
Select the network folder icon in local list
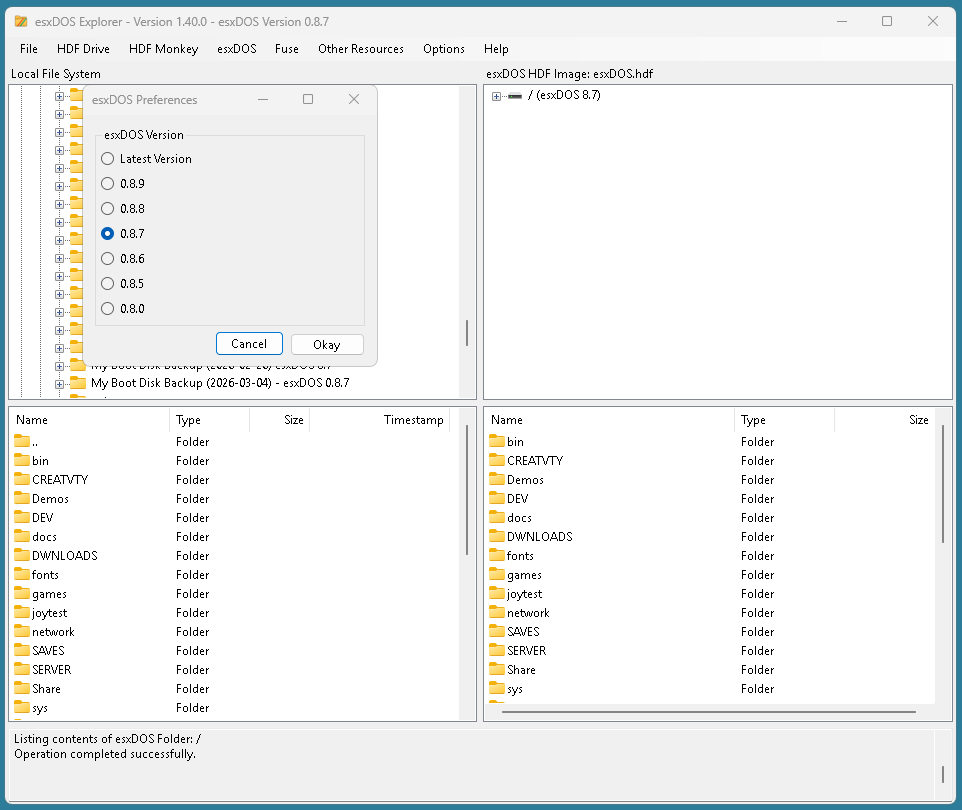coord(22,631)
